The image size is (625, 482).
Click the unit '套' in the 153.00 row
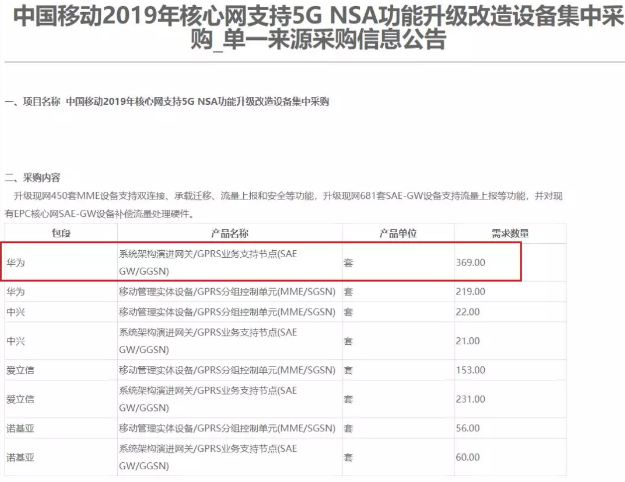348,370
